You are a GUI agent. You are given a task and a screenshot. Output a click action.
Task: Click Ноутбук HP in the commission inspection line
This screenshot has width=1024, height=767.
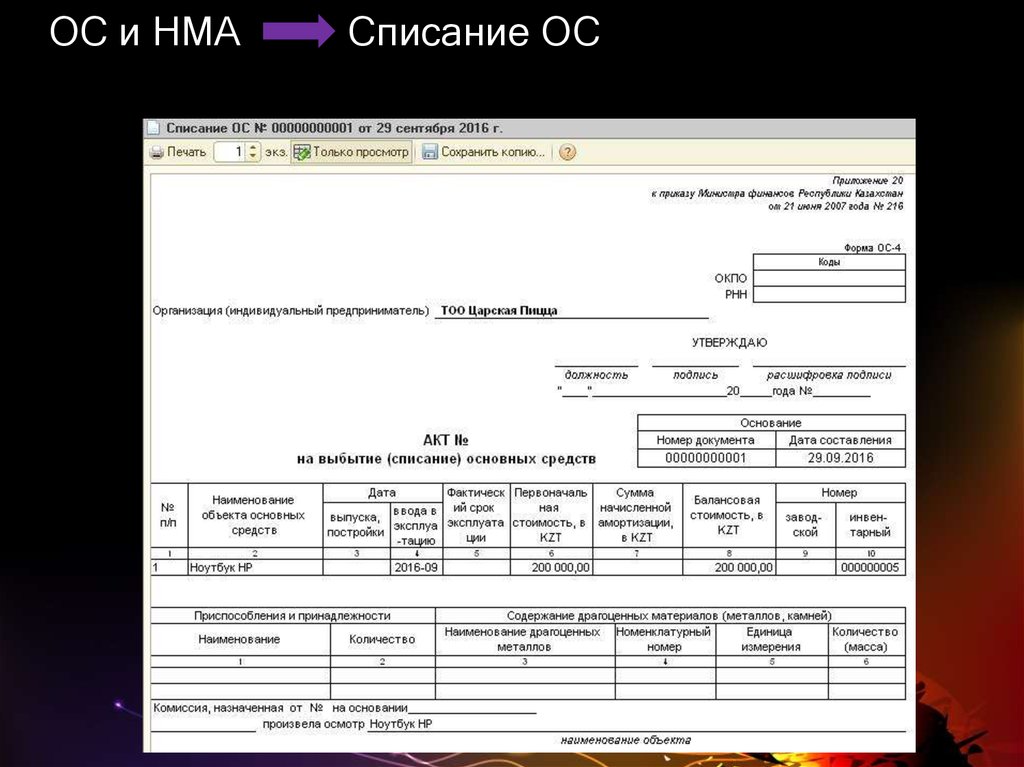coord(400,723)
